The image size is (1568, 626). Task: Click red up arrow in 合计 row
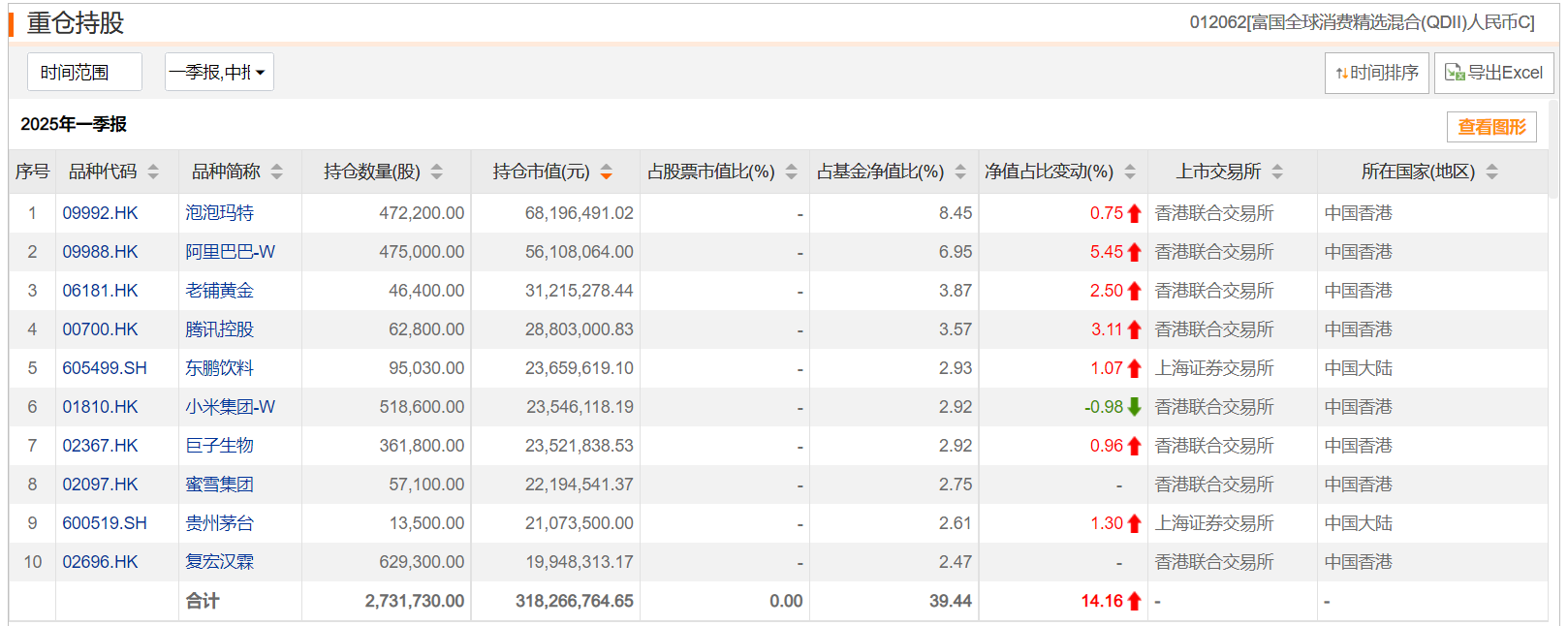tap(1135, 601)
